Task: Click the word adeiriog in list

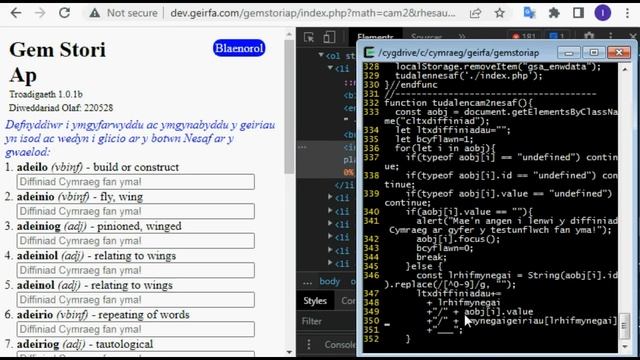Action: pos(38,344)
